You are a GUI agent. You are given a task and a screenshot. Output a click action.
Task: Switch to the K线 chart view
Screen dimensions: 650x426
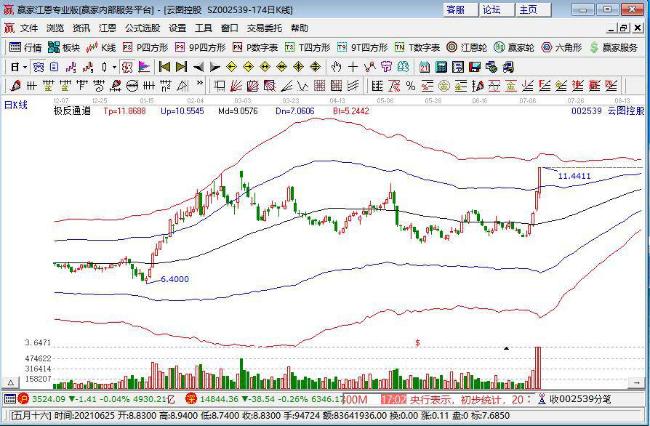[101, 48]
